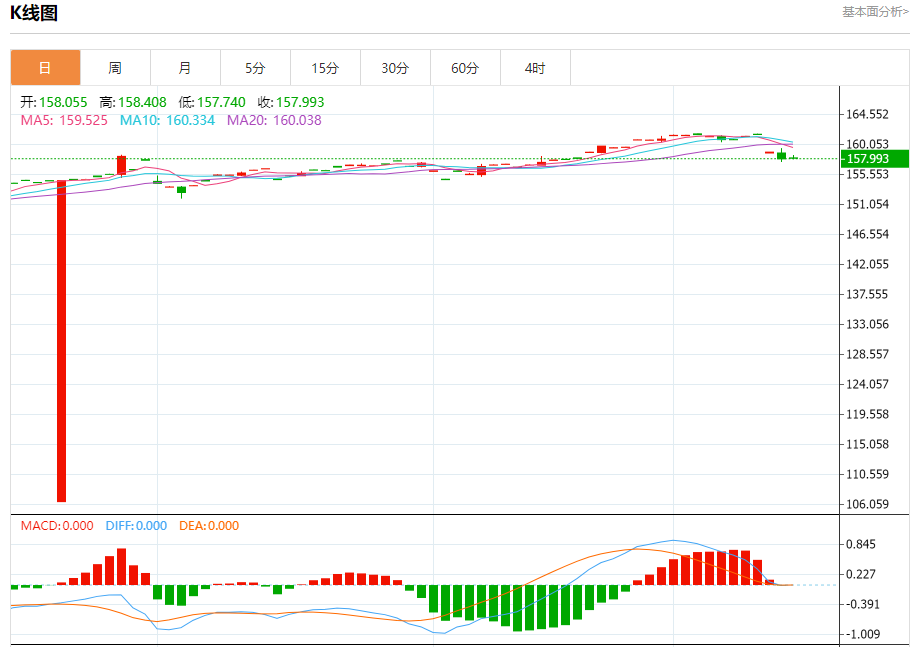Click the MACD: 0.000 label
Image resolution: width=916 pixels, height=647 pixels.
[57, 526]
